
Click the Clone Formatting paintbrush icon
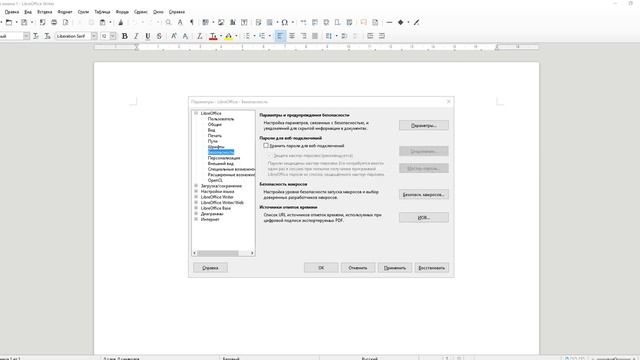[x=120, y=22]
